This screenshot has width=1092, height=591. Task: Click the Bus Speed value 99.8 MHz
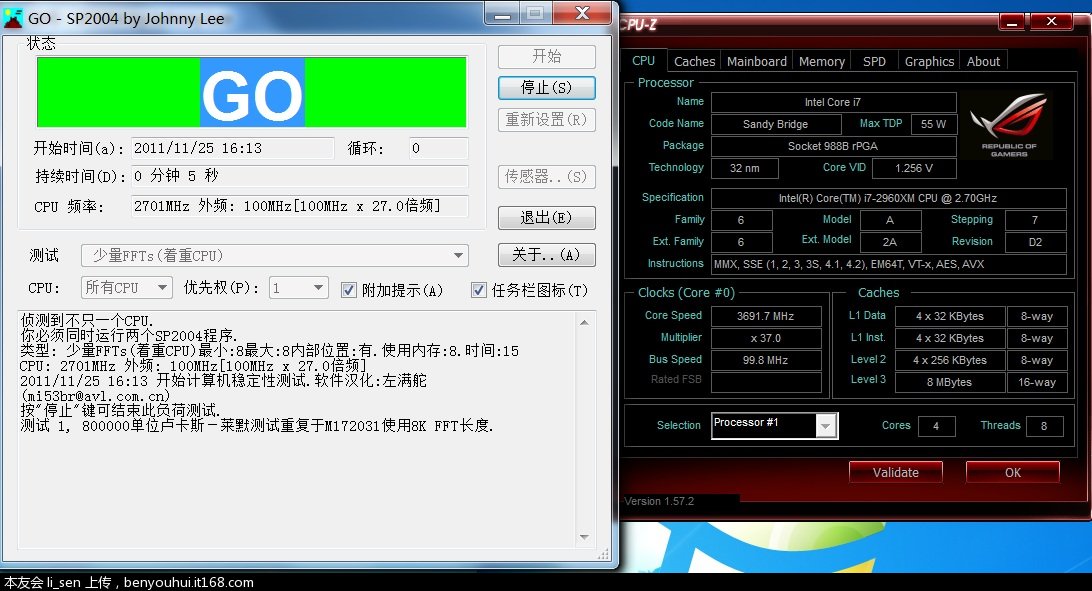(765, 361)
